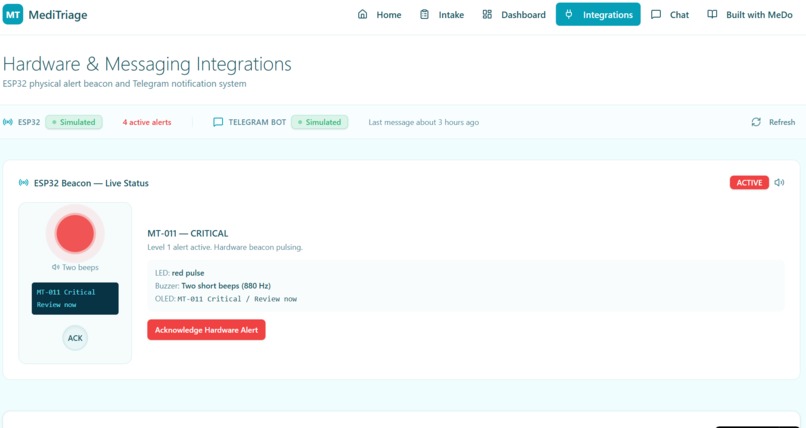Click the ESP32 Beacon — Live Status title

tap(91, 183)
